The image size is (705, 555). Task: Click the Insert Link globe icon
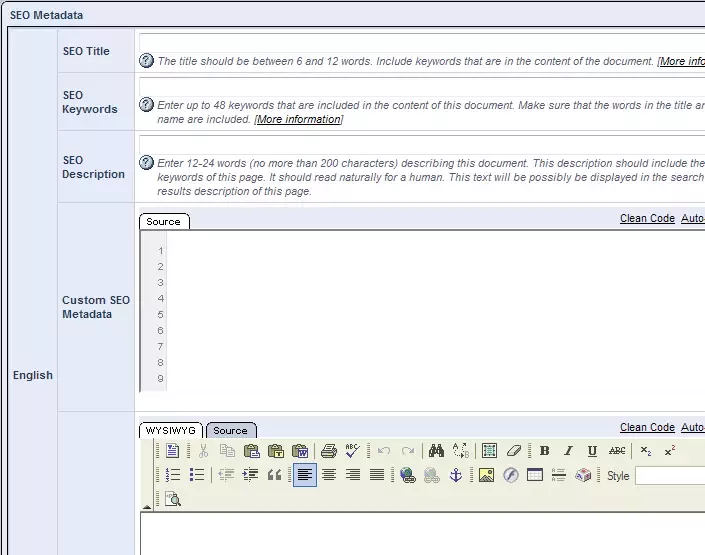tap(407, 475)
